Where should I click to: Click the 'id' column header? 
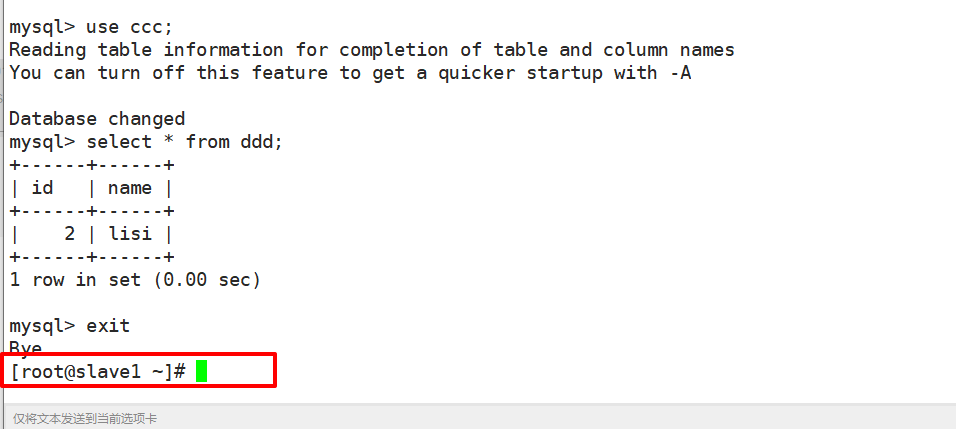[x=42, y=188]
